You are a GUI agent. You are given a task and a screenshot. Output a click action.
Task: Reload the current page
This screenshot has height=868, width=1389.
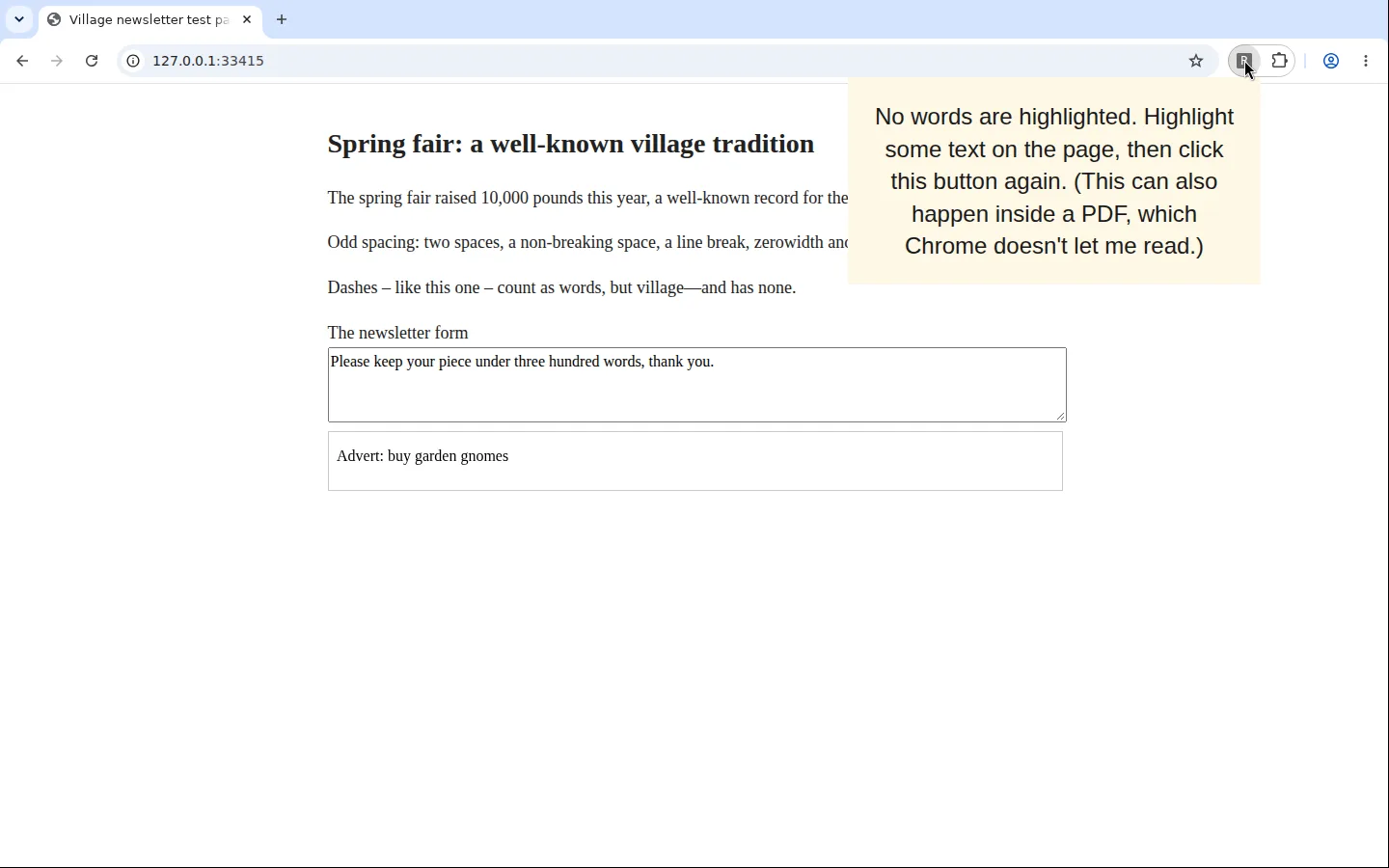coord(92,61)
